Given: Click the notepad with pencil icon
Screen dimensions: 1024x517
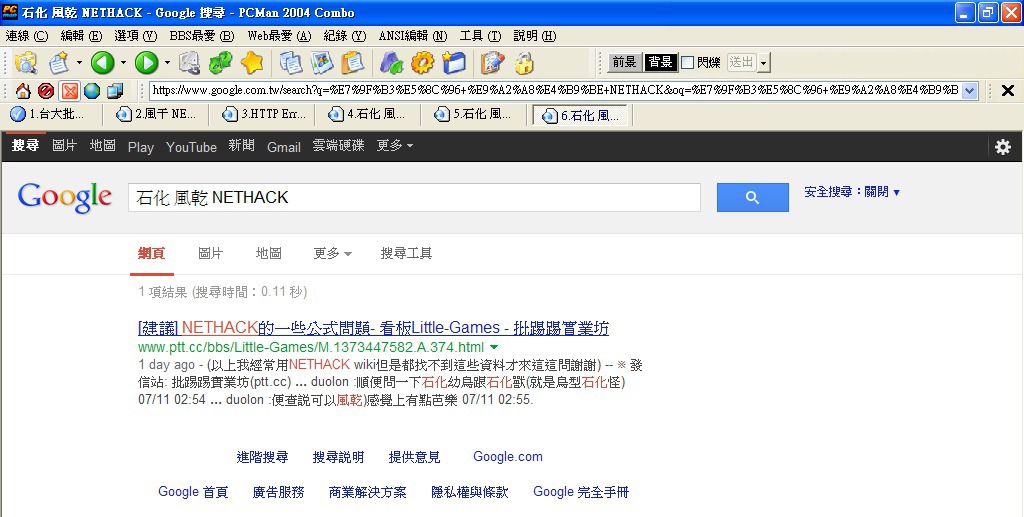Looking at the screenshot, I should click(493, 63).
